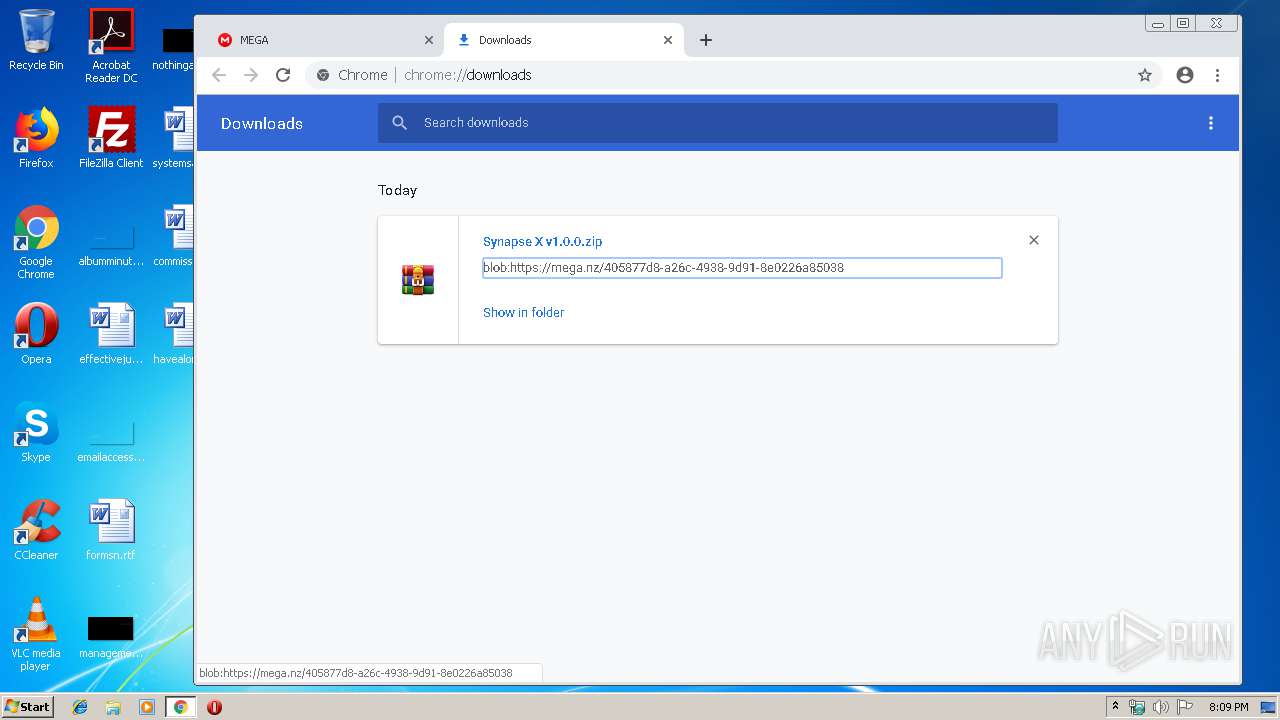Click the Action Center flag icon
The width and height of the screenshot is (1280, 720).
(x=1183, y=707)
